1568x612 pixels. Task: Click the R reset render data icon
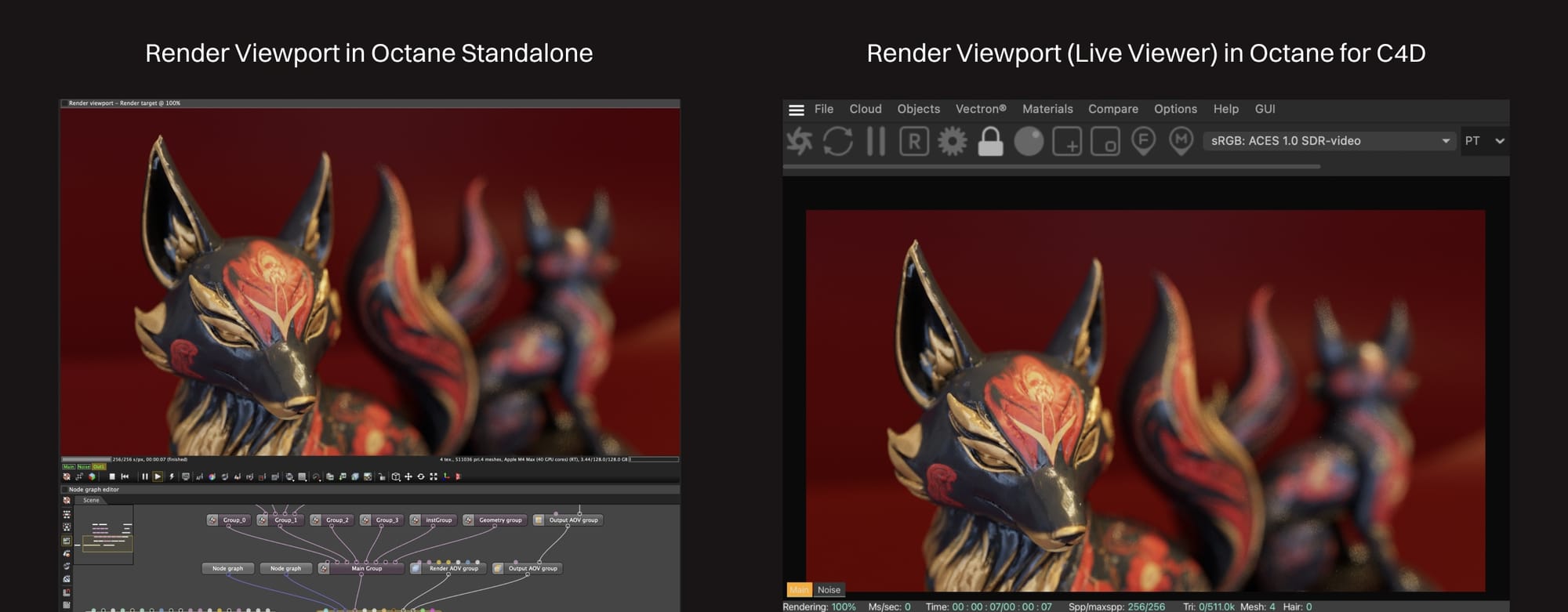click(x=914, y=141)
